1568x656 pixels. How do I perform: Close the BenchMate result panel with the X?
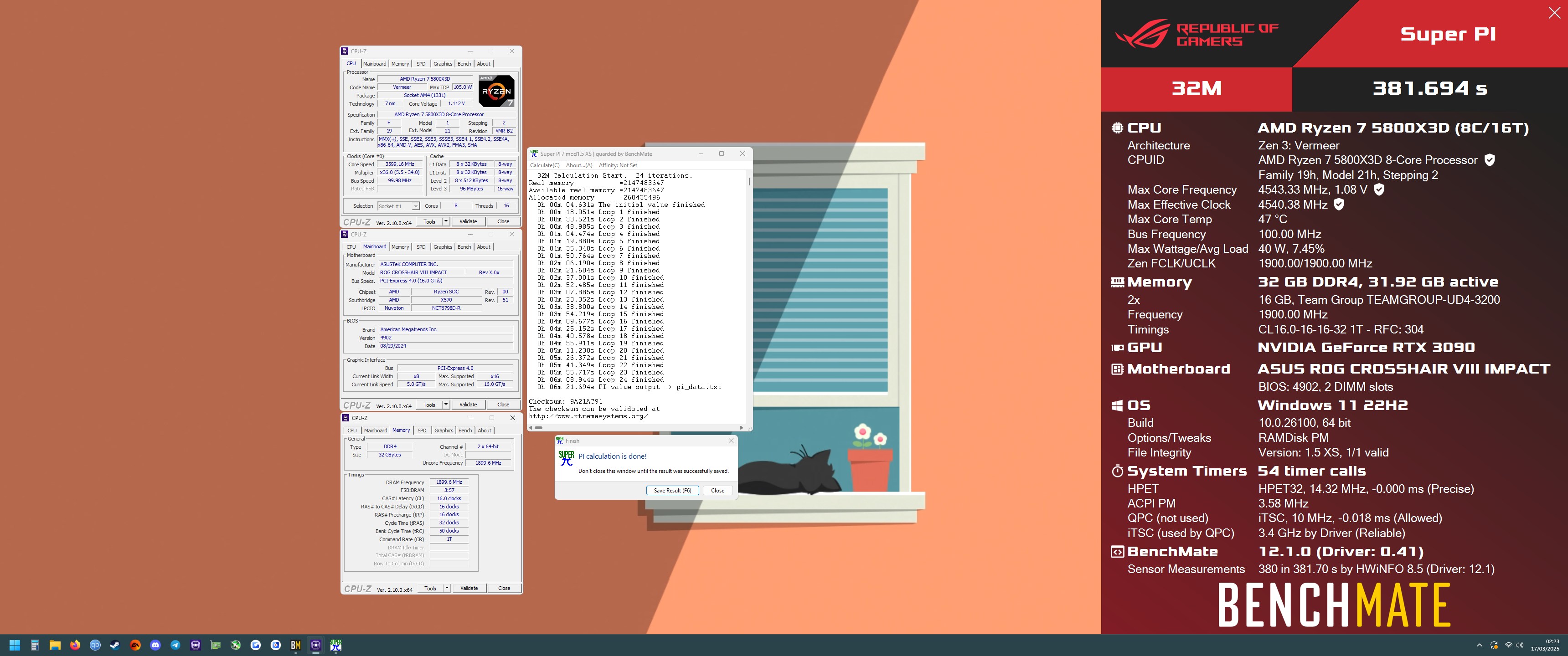pyautogui.click(x=1554, y=13)
